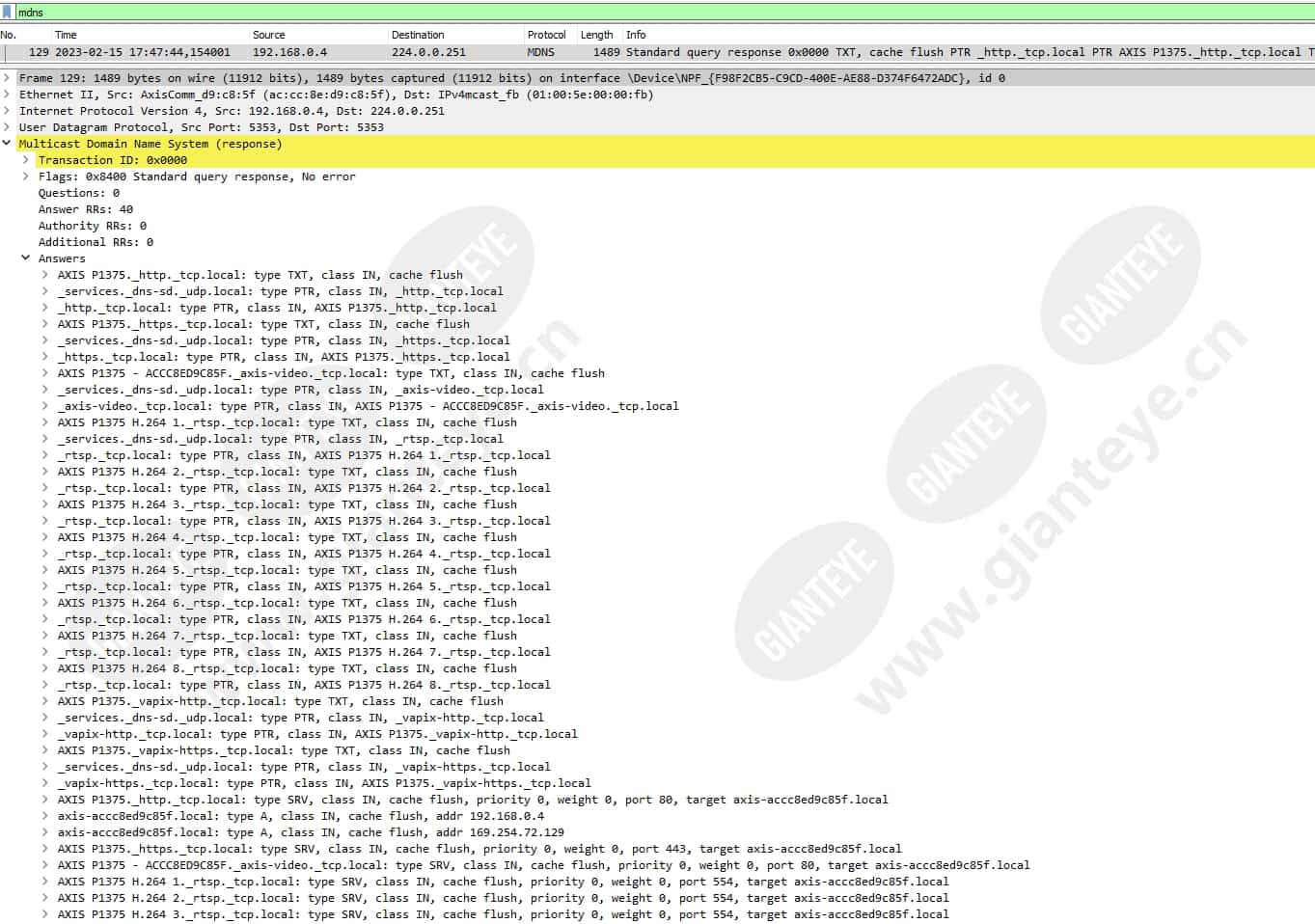The height and width of the screenshot is (924, 1315).
Task: Expand AXIS P1375._vapix-https TXT record
Action: pos(45,750)
